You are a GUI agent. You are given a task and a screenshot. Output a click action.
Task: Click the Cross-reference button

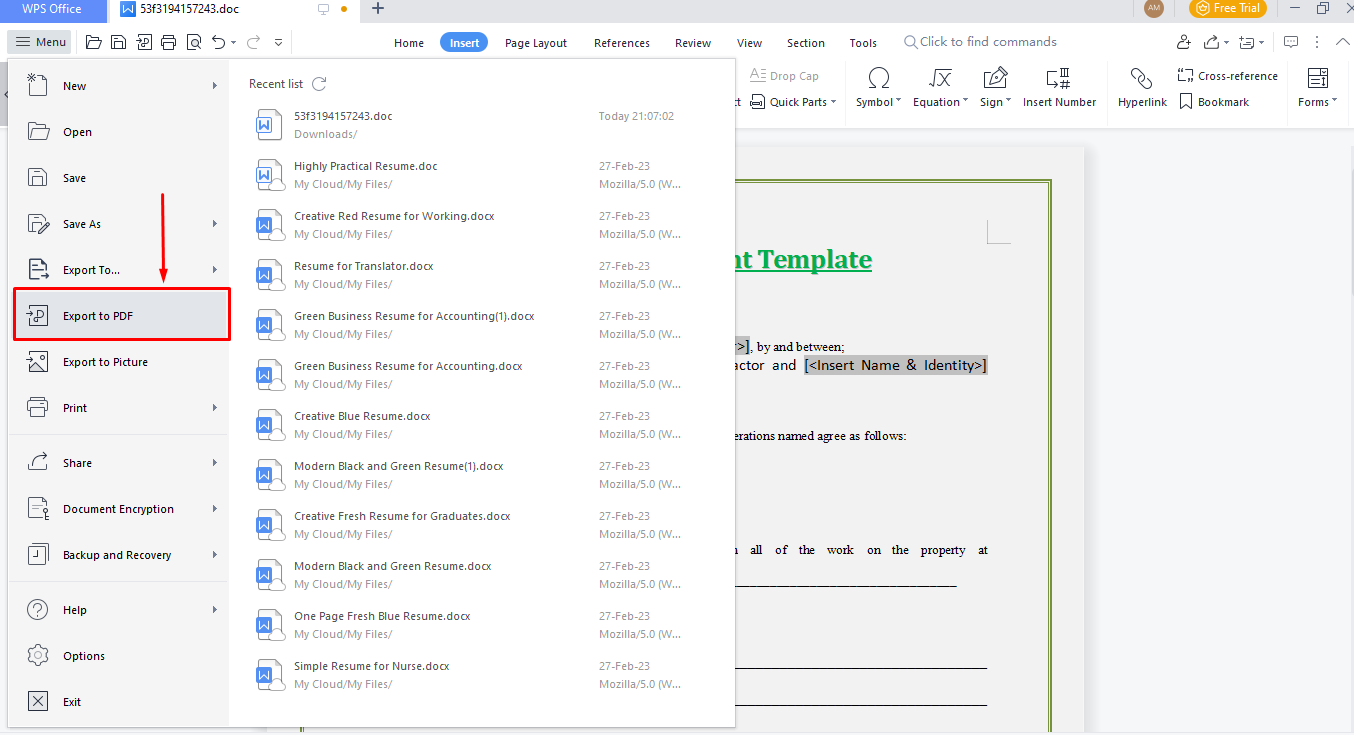pos(1227,76)
